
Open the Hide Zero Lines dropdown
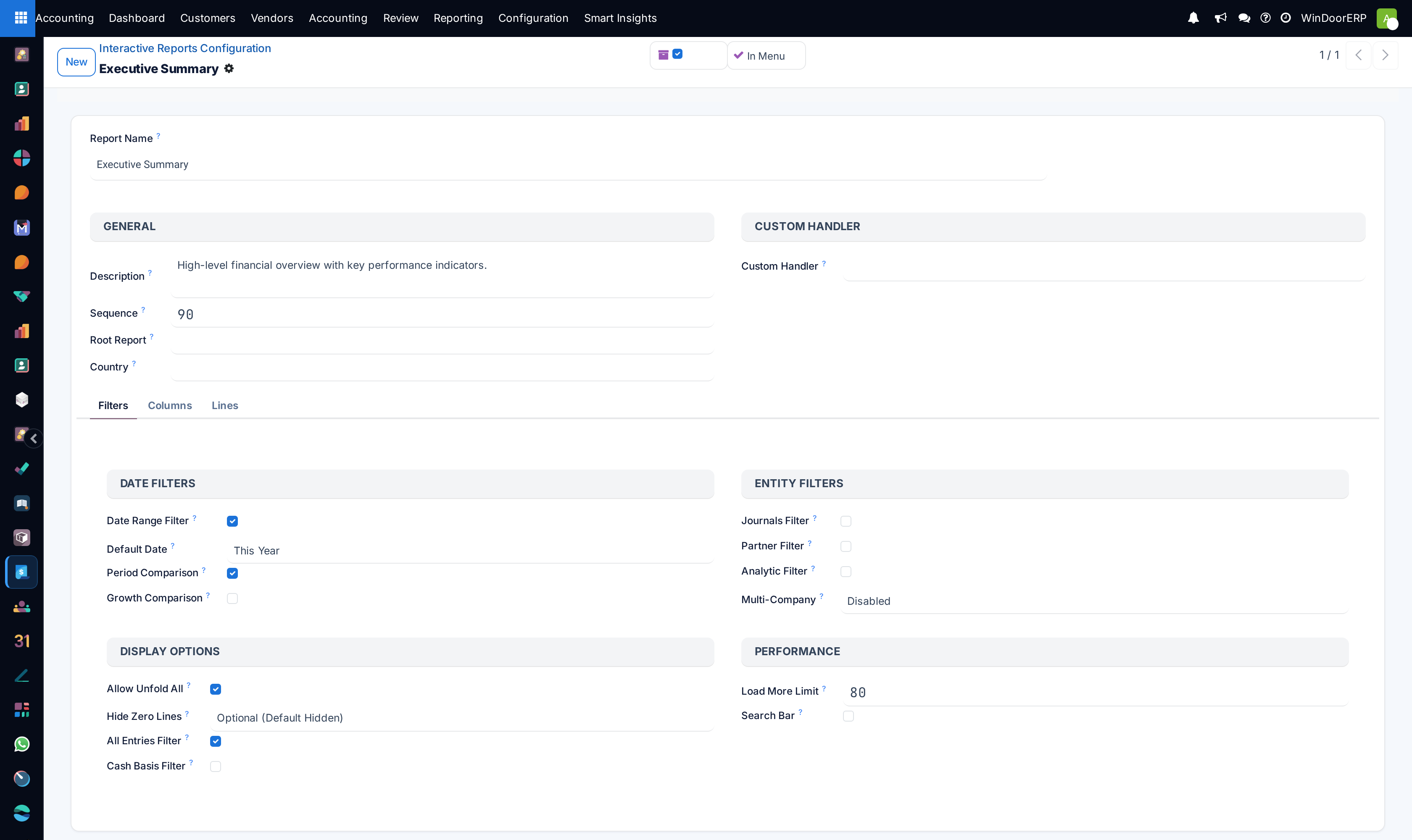(461, 718)
